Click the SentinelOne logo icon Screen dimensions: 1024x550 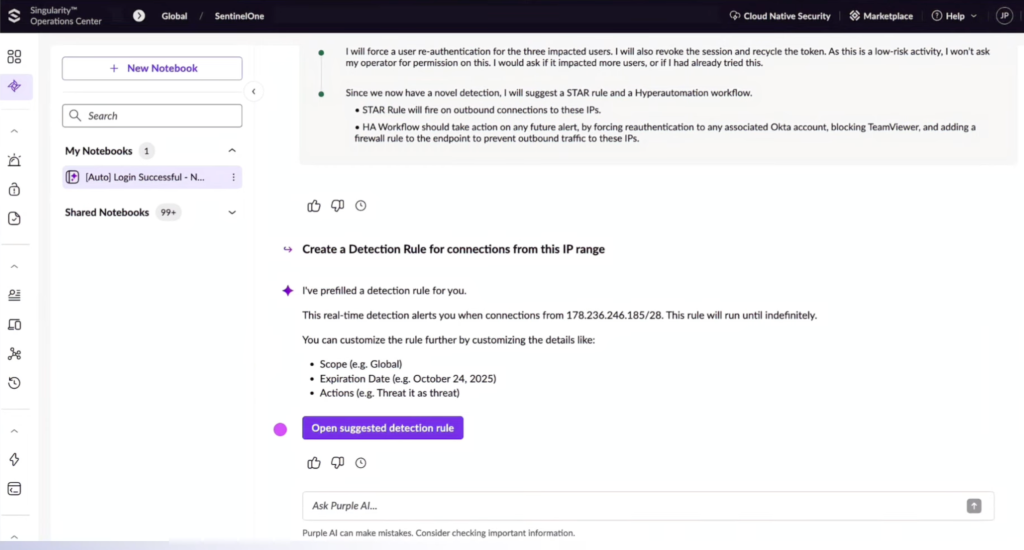click(x=14, y=16)
